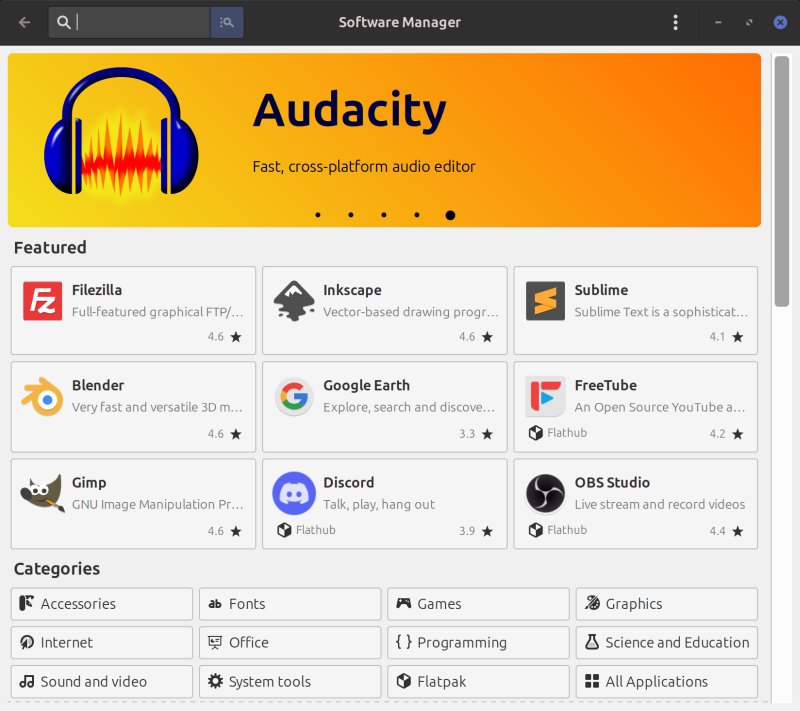Select the fifth banner slide dot
Viewport: 800px width, 711px height.
(450, 215)
